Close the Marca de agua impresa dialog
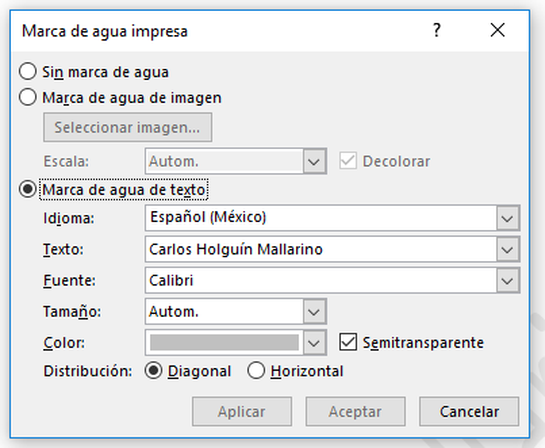This screenshot has width=545, height=448. 498,30
